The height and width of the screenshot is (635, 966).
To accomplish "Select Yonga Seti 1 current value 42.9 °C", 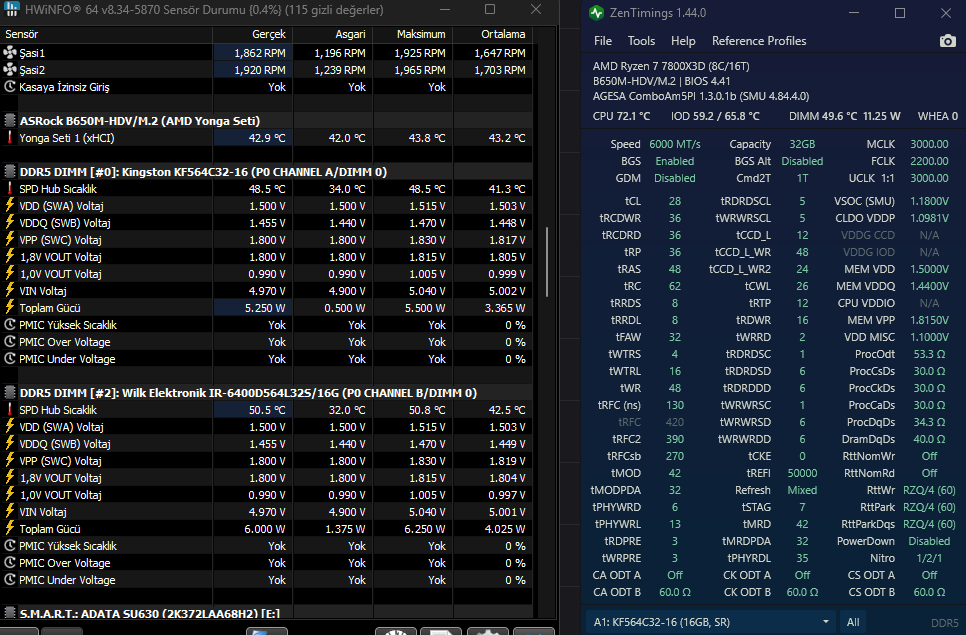I will [x=267, y=138].
